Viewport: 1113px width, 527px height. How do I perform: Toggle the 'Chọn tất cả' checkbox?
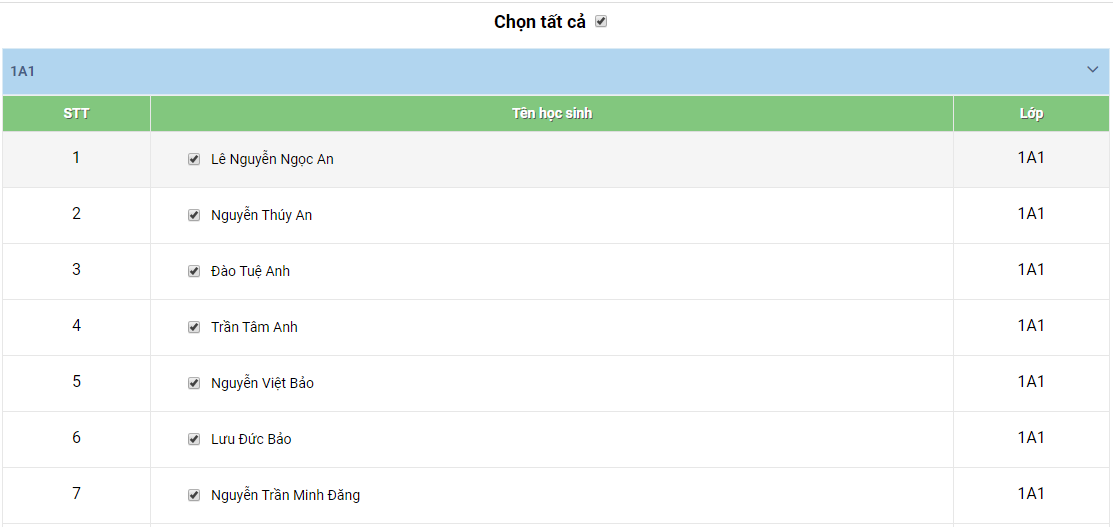[601, 21]
